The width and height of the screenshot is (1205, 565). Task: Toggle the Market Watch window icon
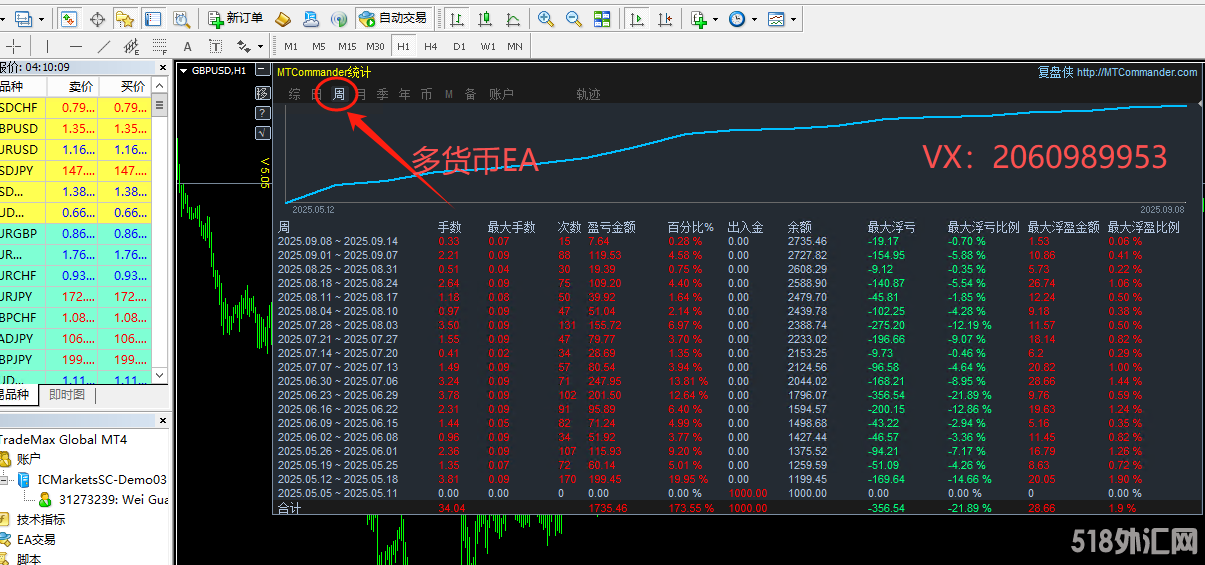69,18
